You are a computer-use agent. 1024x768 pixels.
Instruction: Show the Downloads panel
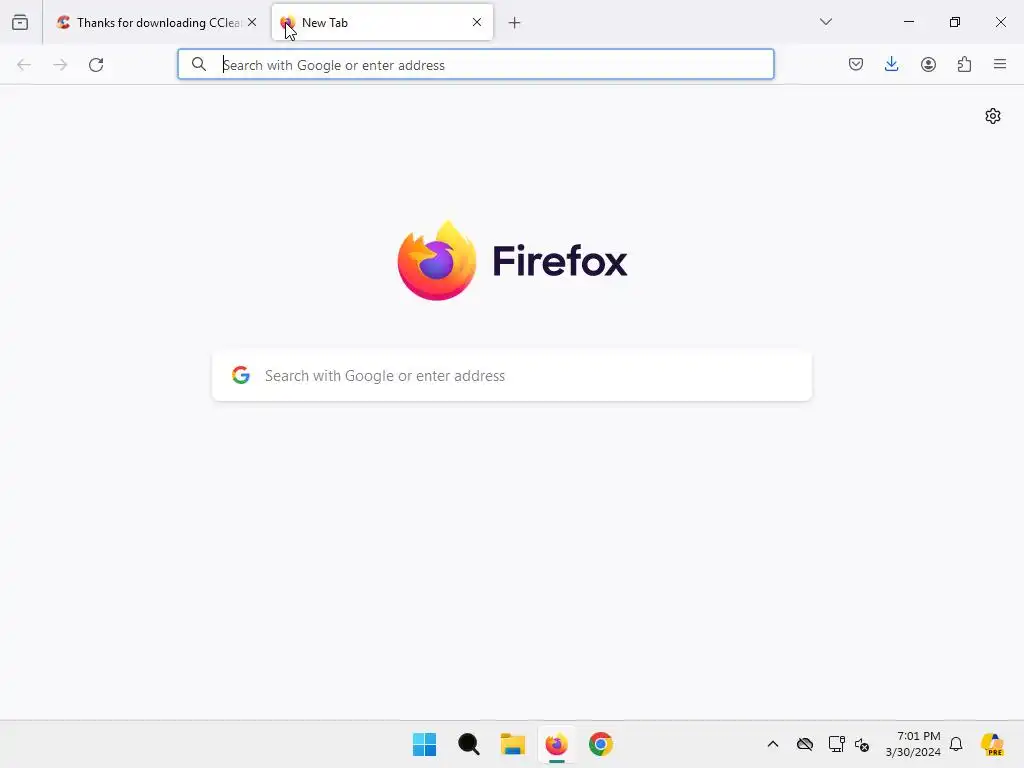[x=891, y=64]
